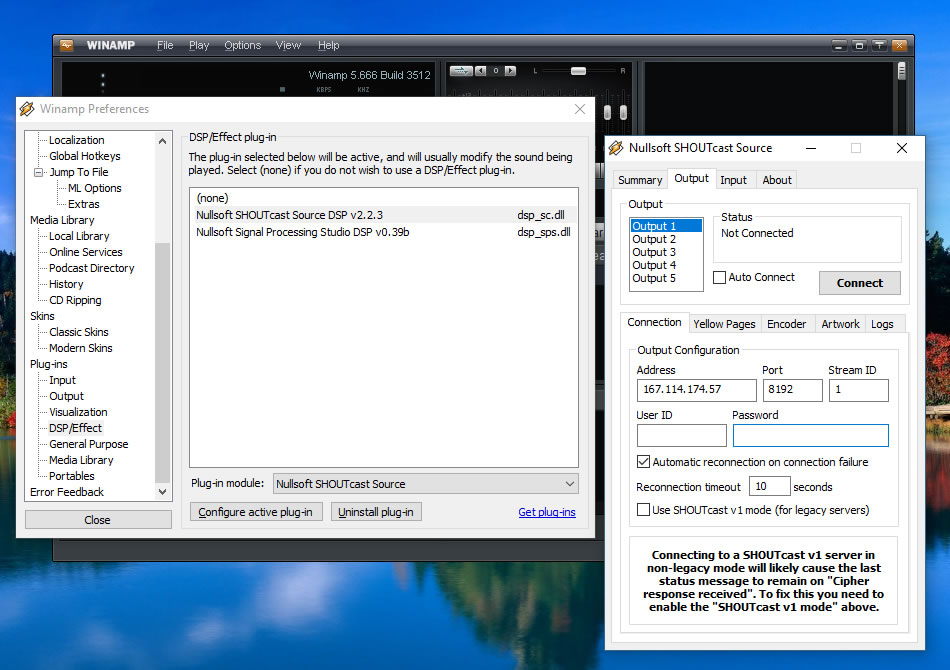Close the Winamp Preferences dialog with the X
The width and height of the screenshot is (950, 670).
click(580, 109)
